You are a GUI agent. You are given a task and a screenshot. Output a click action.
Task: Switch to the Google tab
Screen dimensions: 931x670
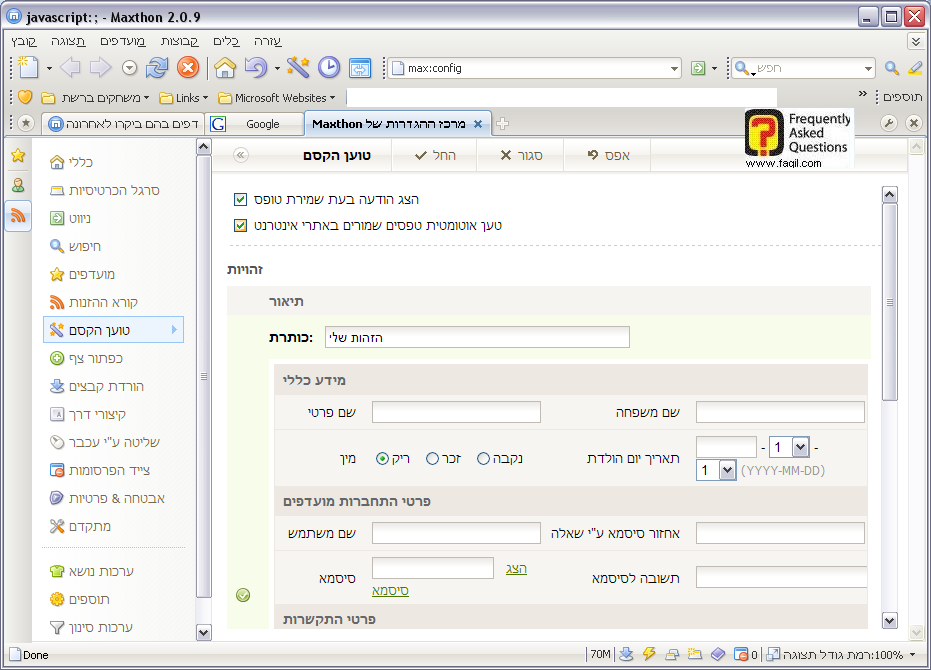point(256,124)
